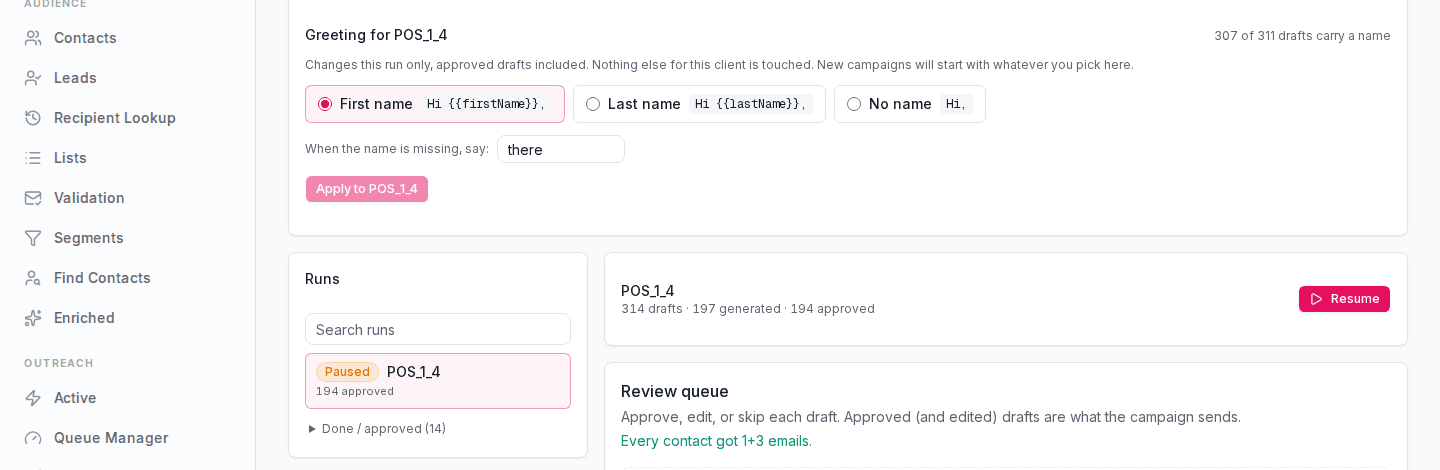
Task: Click the Enriched sparkles icon
Action: pos(33,318)
